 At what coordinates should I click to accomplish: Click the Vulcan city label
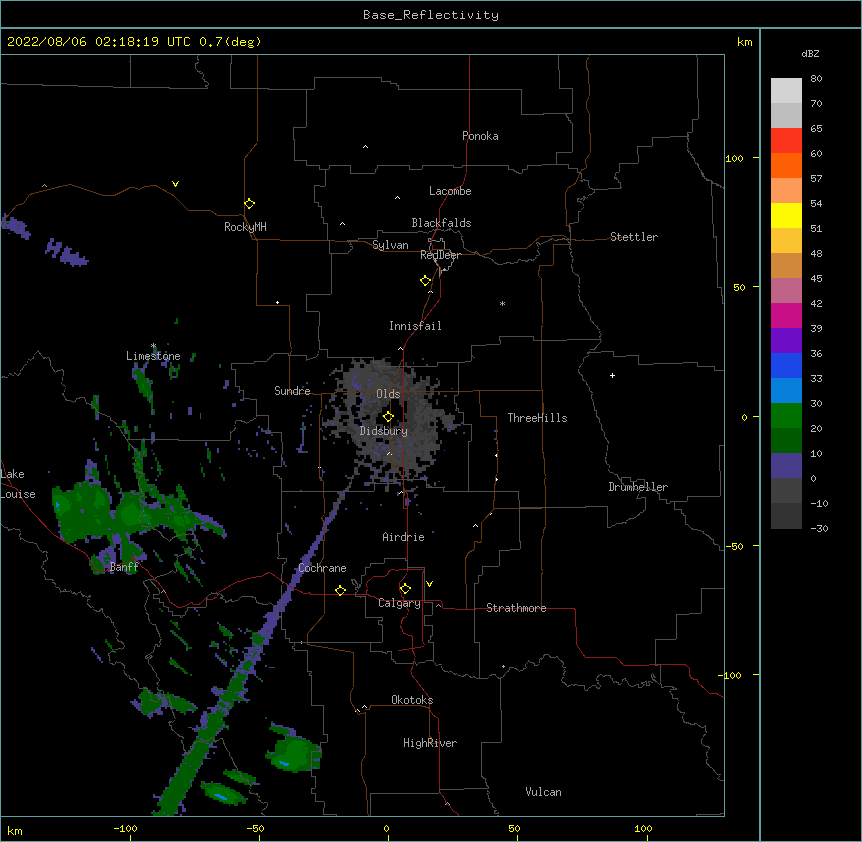point(543,792)
